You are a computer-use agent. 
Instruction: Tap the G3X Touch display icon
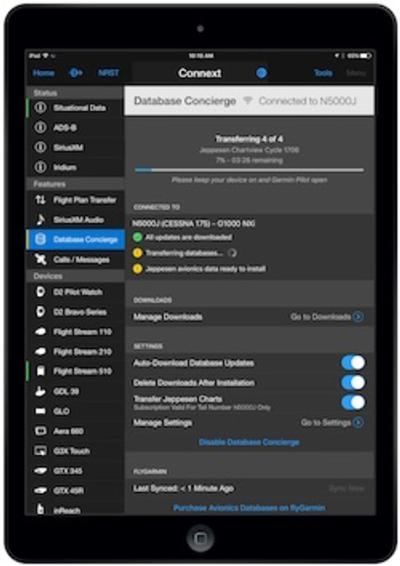[x=40, y=451]
